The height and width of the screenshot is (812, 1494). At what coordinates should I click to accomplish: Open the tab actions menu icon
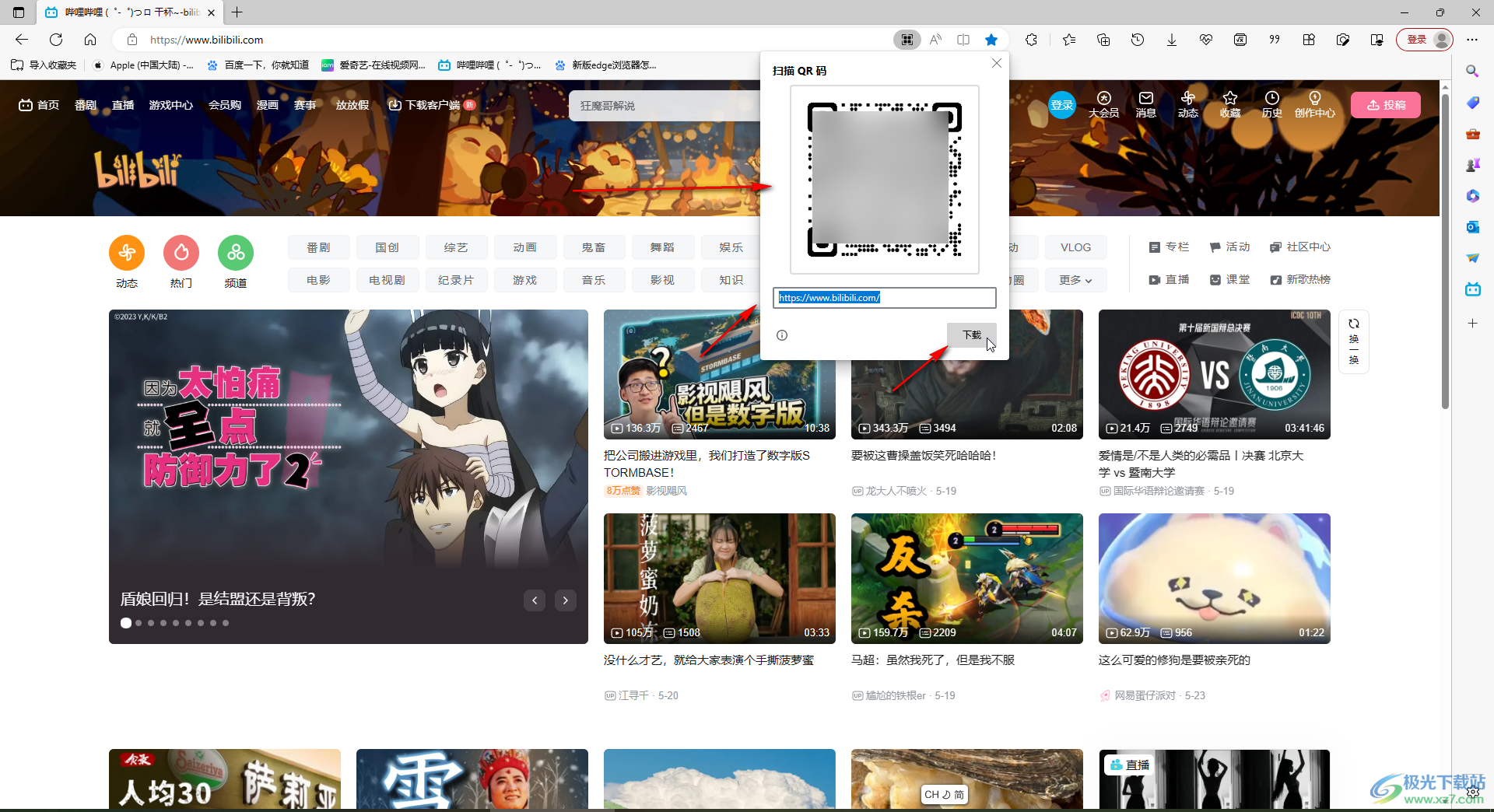click(x=19, y=12)
